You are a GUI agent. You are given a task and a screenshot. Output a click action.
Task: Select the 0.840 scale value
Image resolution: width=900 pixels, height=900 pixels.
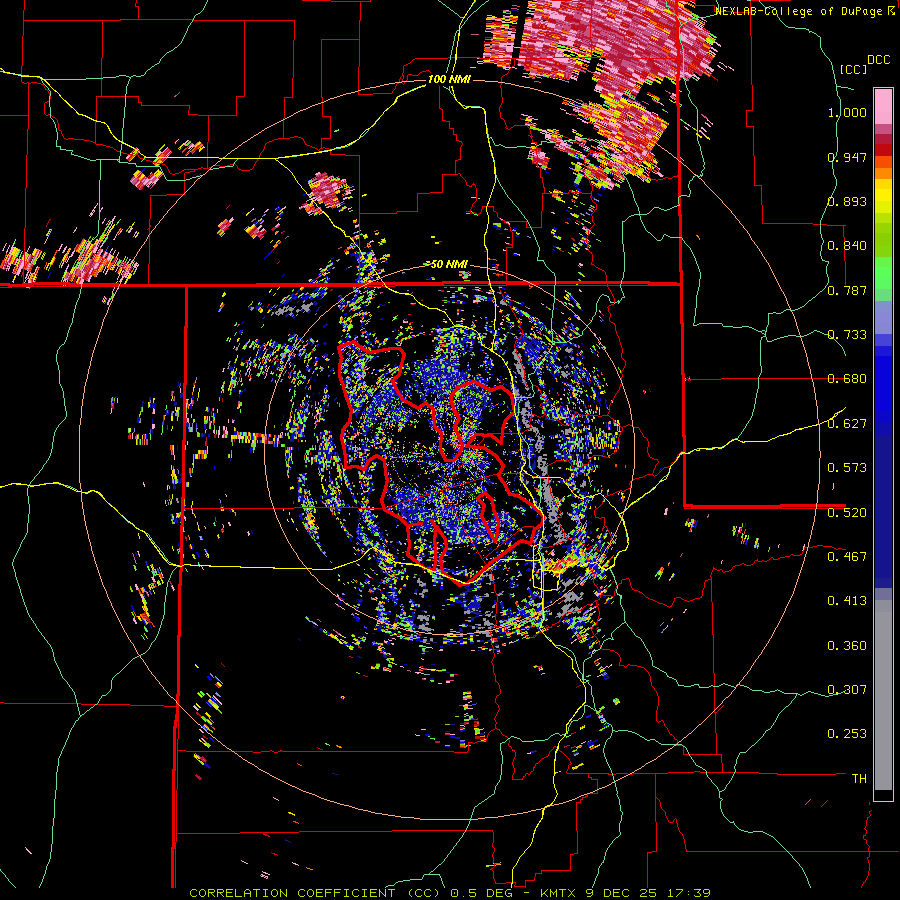point(847,246)
